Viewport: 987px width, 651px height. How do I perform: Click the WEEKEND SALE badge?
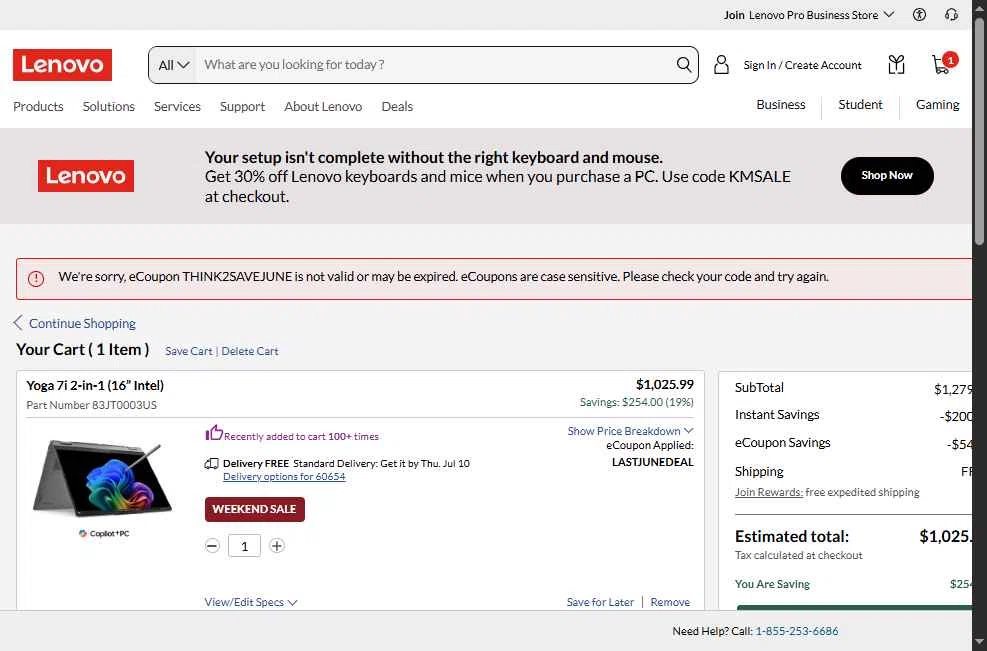pos(254,509)
